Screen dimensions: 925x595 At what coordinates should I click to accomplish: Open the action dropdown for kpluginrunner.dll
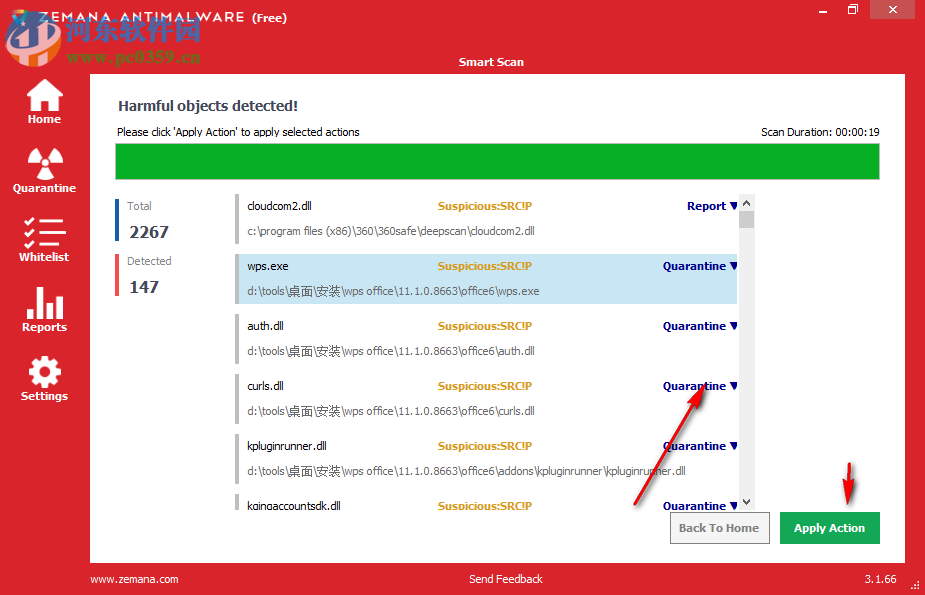click(x=699, y=446)
